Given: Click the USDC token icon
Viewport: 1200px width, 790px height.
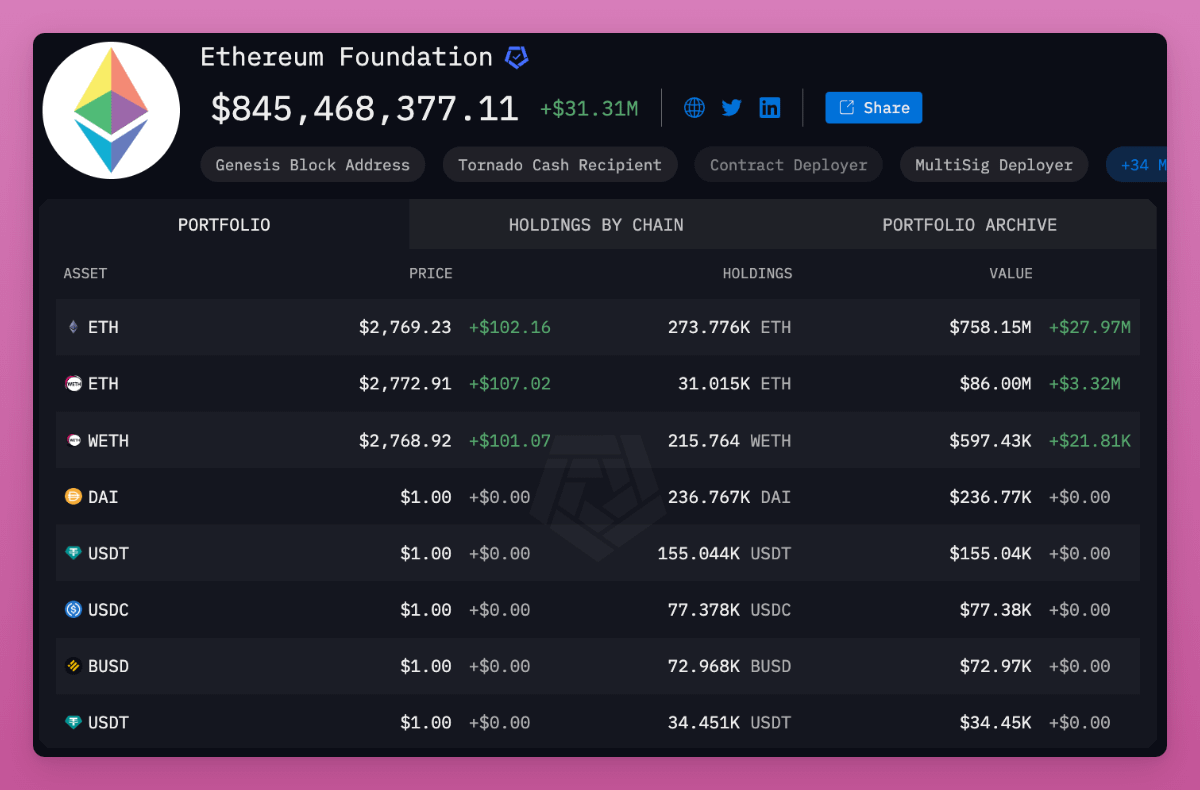Looking at the screenshot, I should pyautogui.click(x=73, y=610).
